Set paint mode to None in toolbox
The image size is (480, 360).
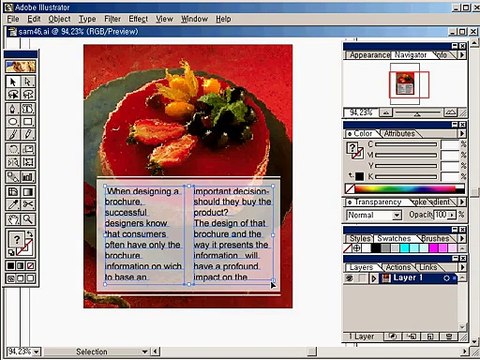(x=30, y=266)
